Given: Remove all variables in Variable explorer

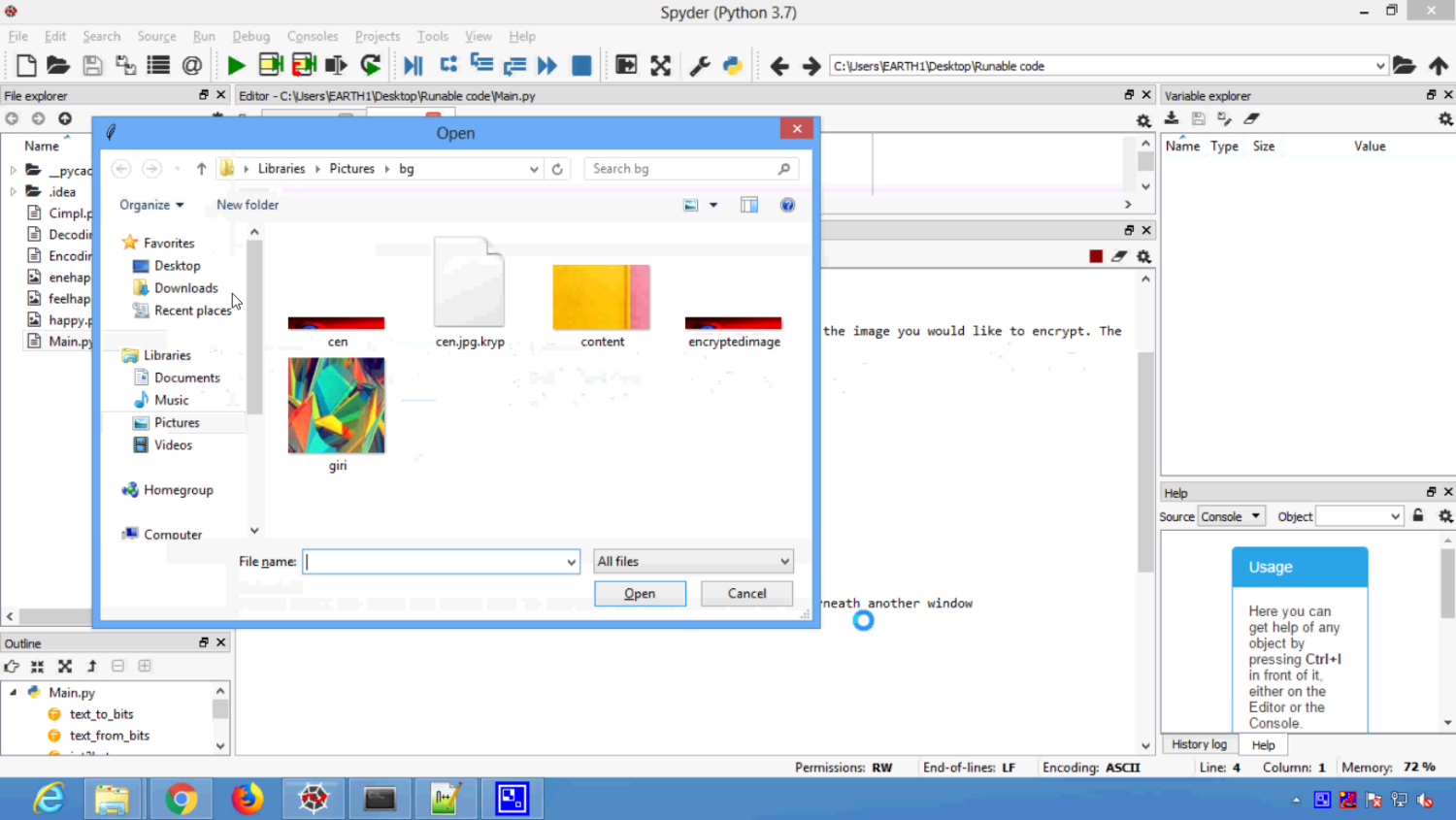Looking at the screenshot, I should pos(1251,118).
